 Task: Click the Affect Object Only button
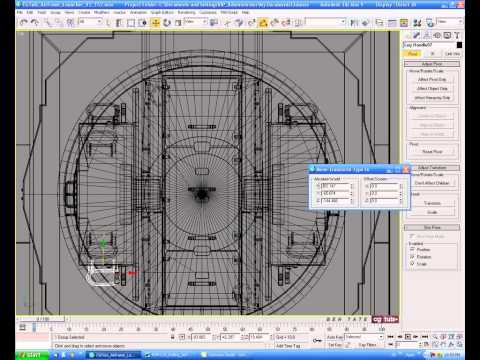(x=432, y=88)
